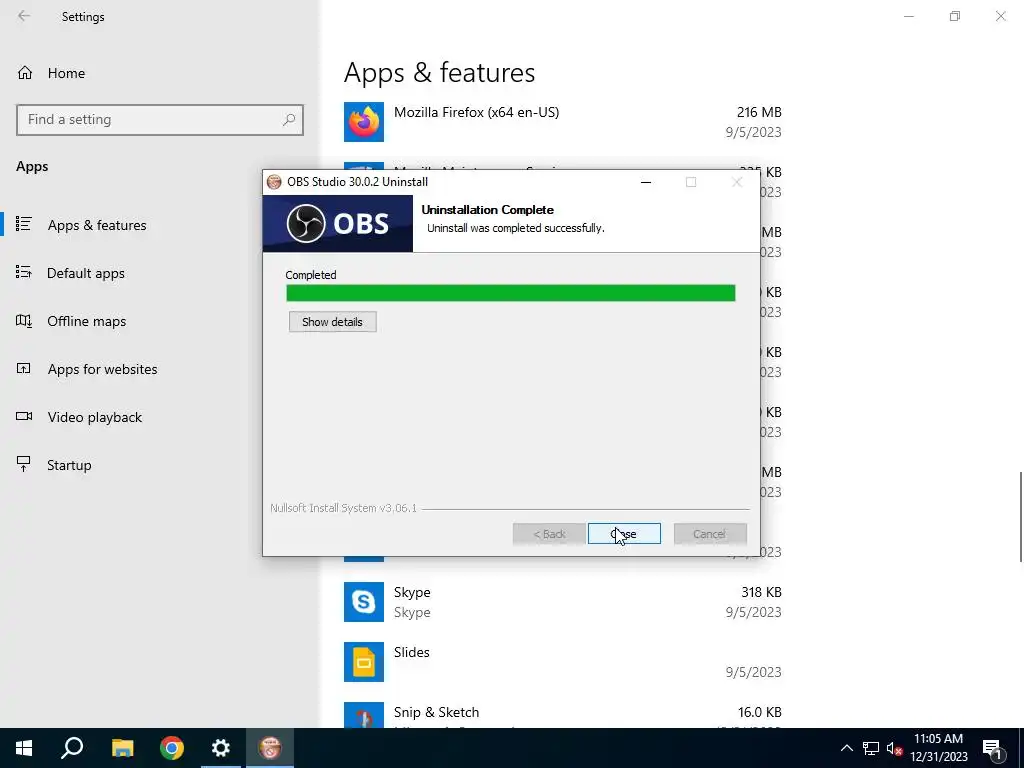Open File Explorer from the taskbar

pos(122,748)
